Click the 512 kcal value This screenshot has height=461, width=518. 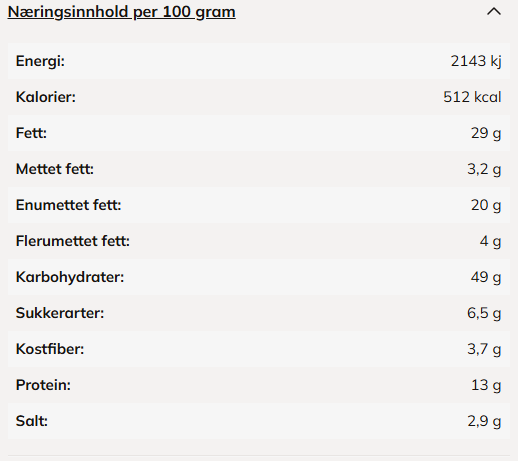tap(472, 97)
